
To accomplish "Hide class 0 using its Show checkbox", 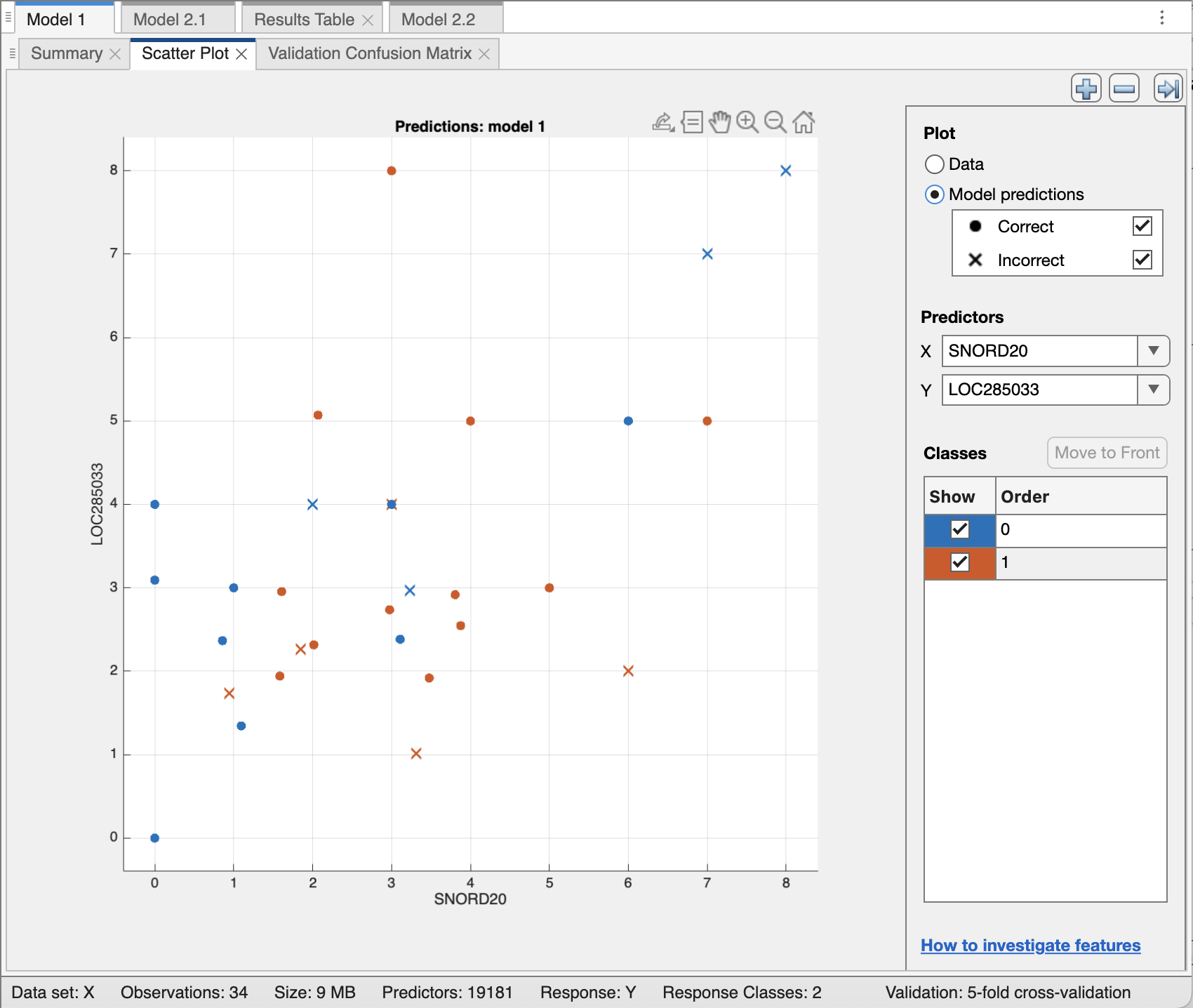I will 959,529.
